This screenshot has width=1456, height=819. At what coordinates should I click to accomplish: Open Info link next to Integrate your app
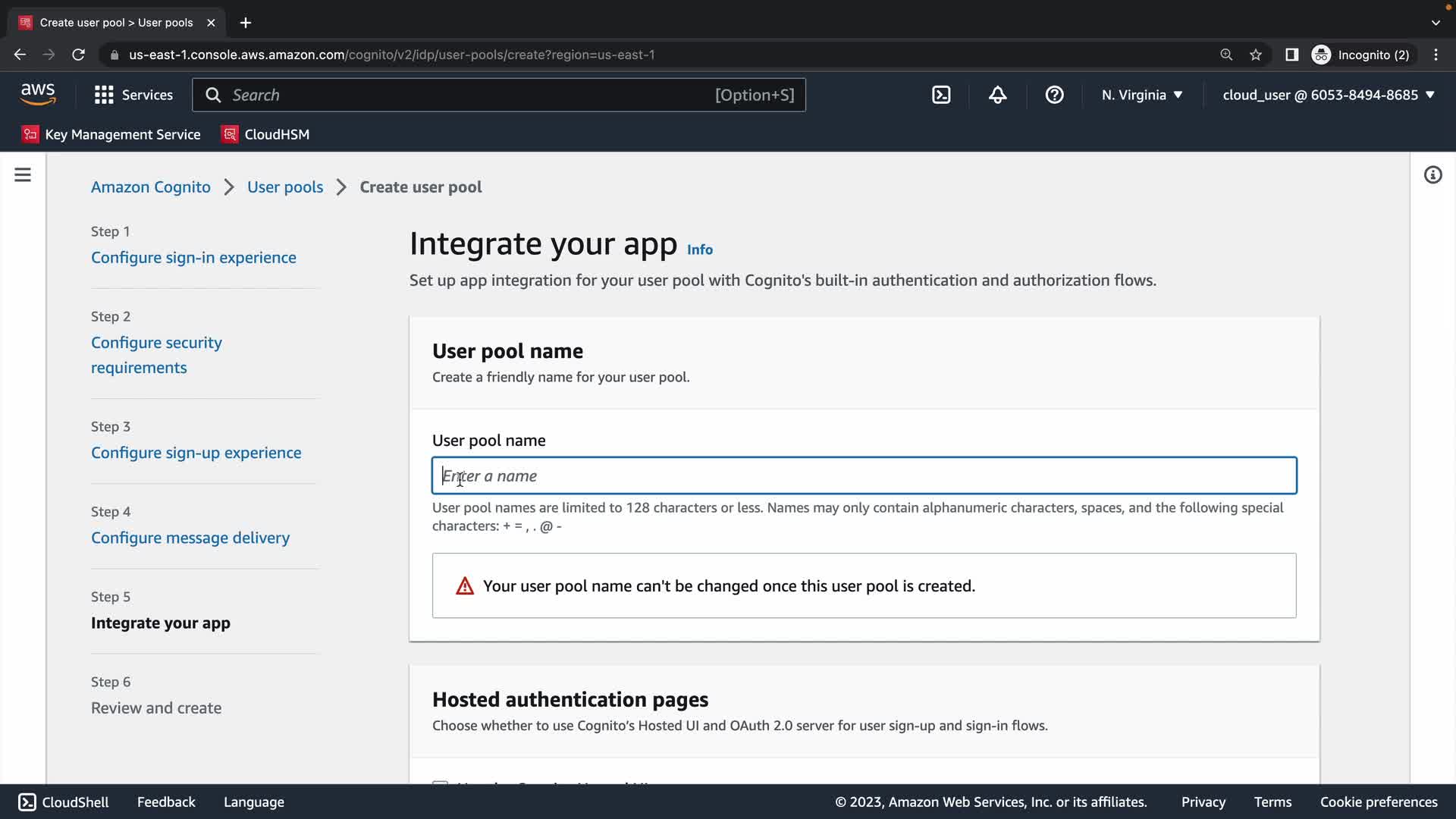coord(699,249)
